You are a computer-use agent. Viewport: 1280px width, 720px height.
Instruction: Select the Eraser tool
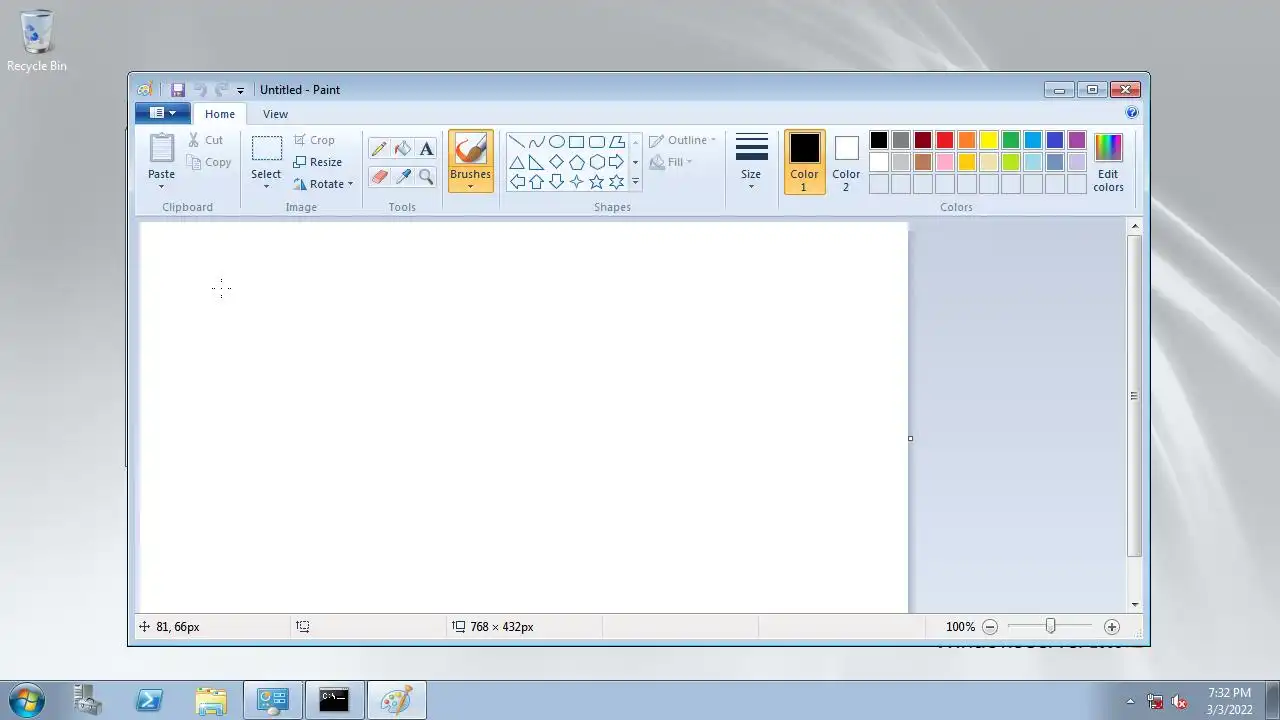(379, 177)
